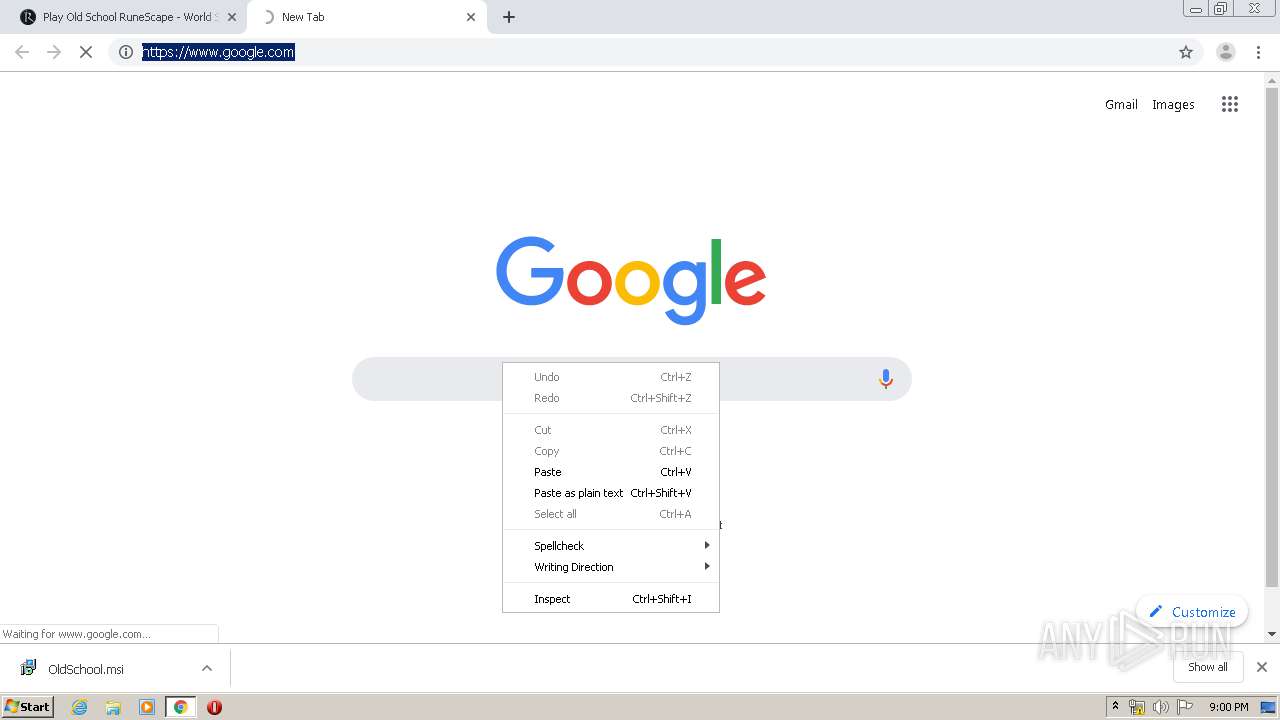Click the microphone voice search icon
The image size is (1280, 720).
[x=885, y=379]
